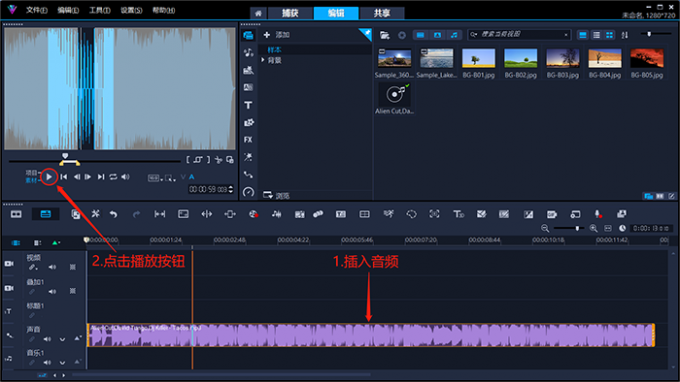This screenshot has height=382, width=680.
Task: Click the 浏览 browse button
Action: pyautogui.click(x=277, y=196)
